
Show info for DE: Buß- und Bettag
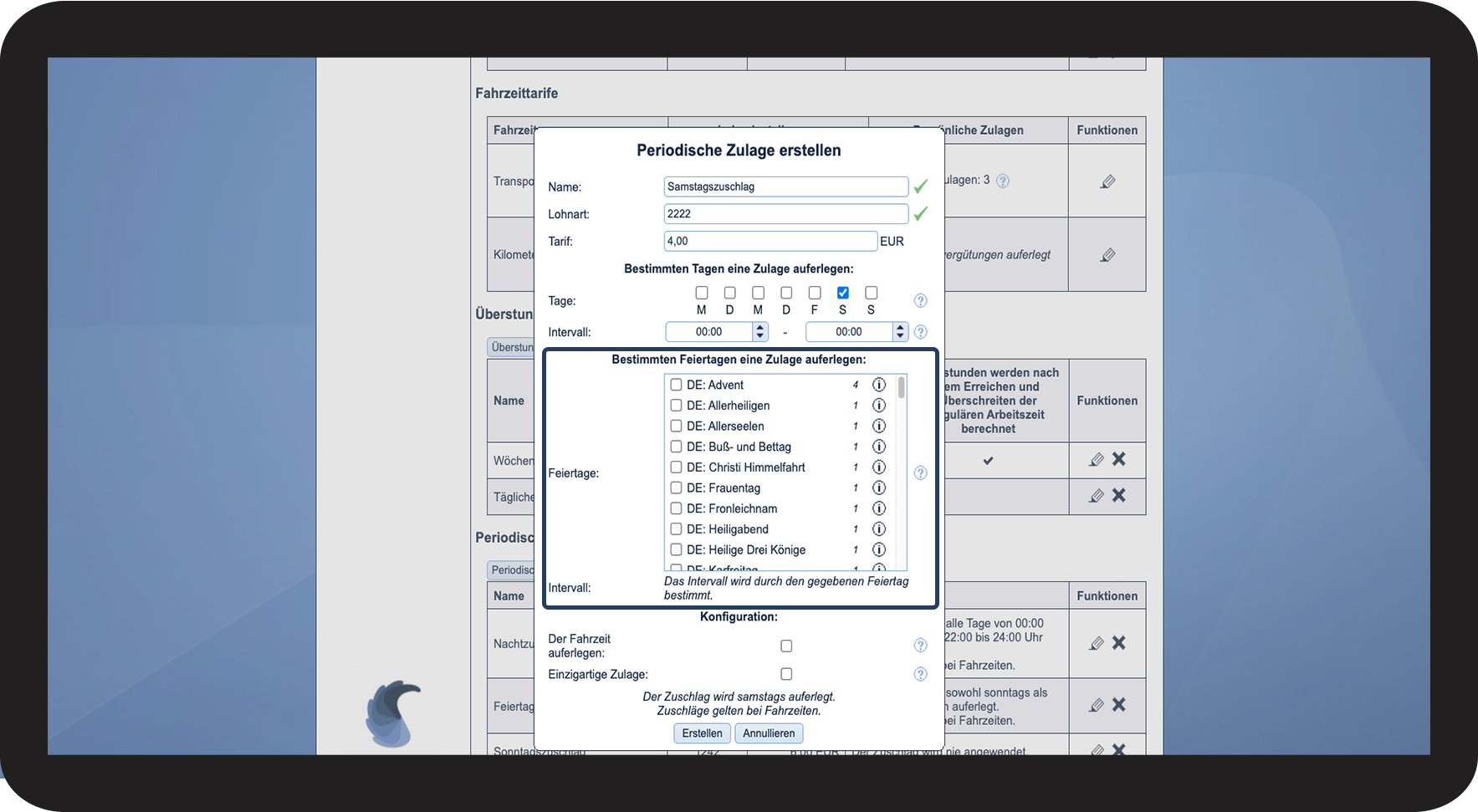pos(879,447)
